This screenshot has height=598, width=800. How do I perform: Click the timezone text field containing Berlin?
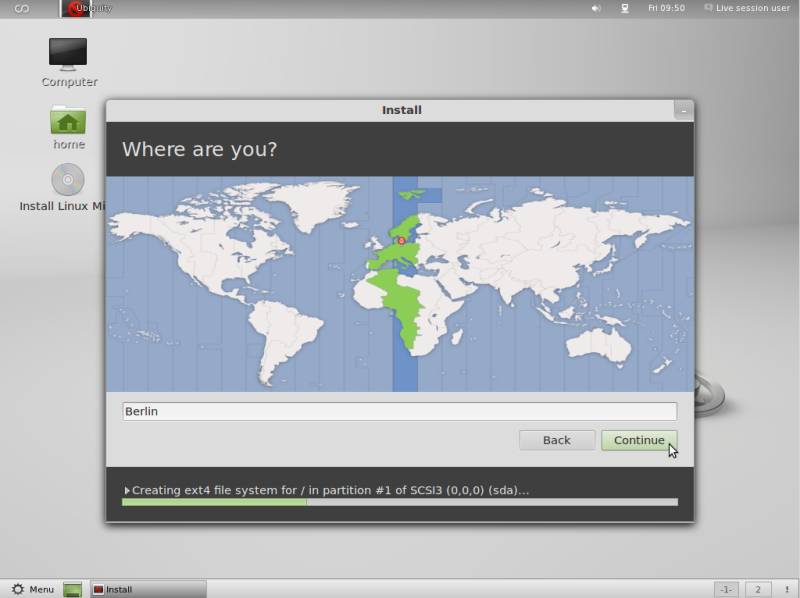pyautogui.click(x=399, y=411)
